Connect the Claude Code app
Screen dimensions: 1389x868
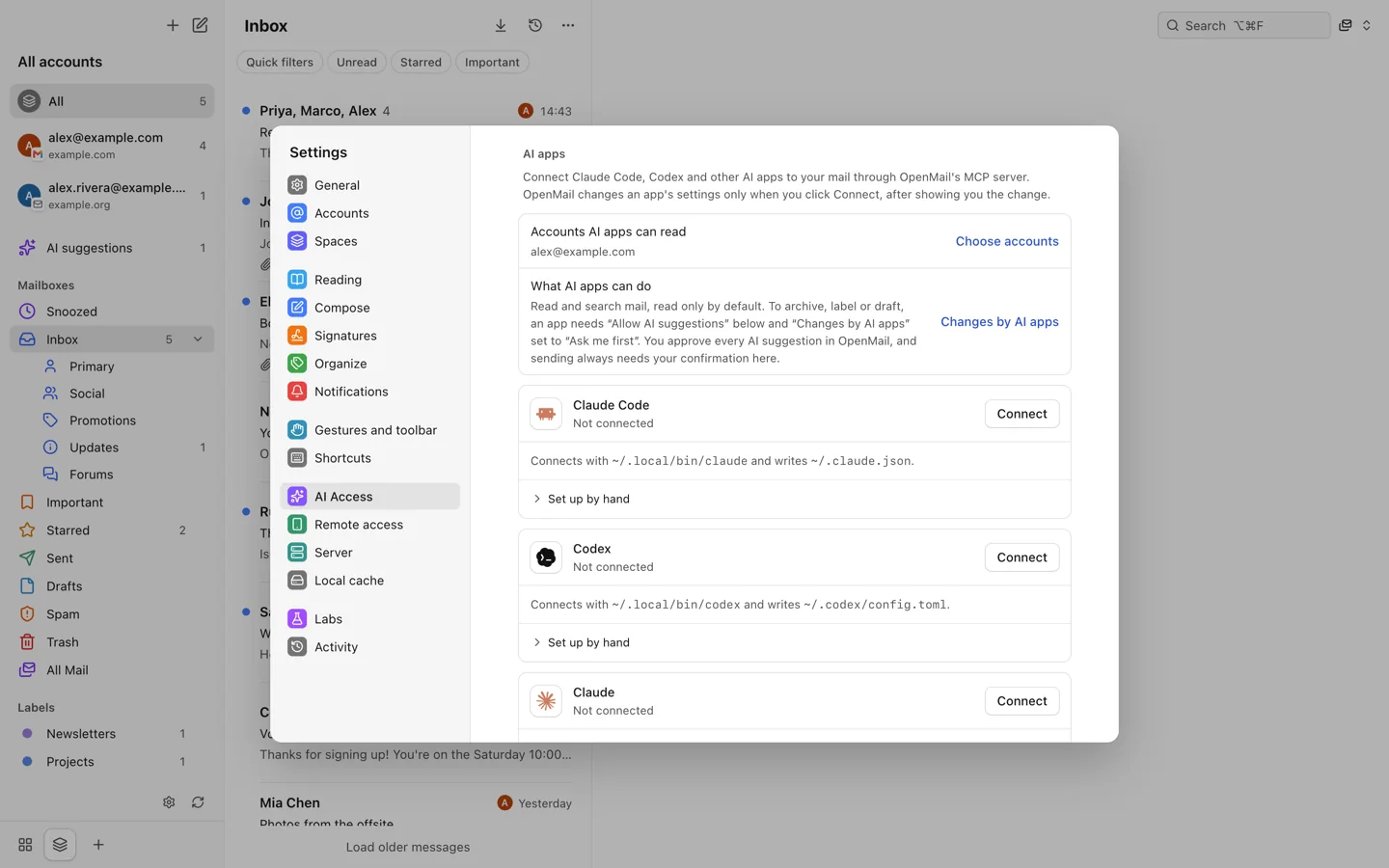pos(1021,414)
